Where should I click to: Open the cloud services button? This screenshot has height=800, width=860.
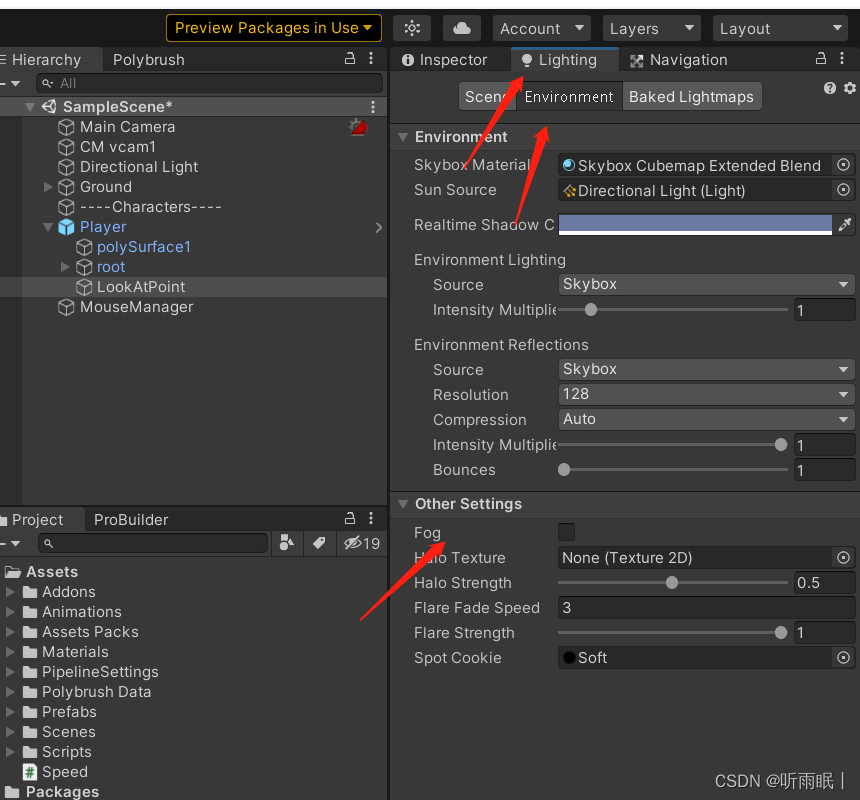click(462, 28)
